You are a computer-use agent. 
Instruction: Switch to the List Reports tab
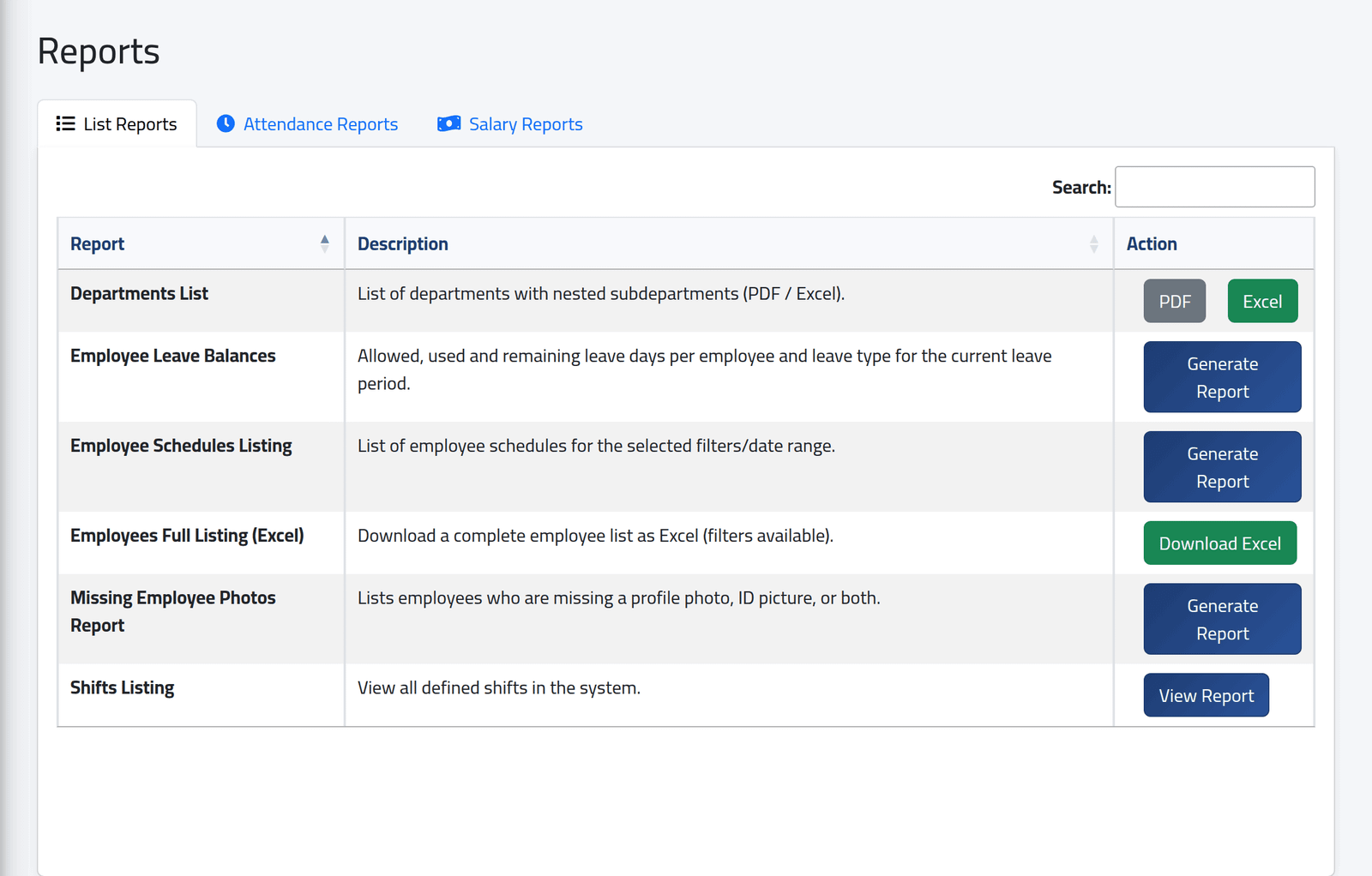tap(117, 123)
